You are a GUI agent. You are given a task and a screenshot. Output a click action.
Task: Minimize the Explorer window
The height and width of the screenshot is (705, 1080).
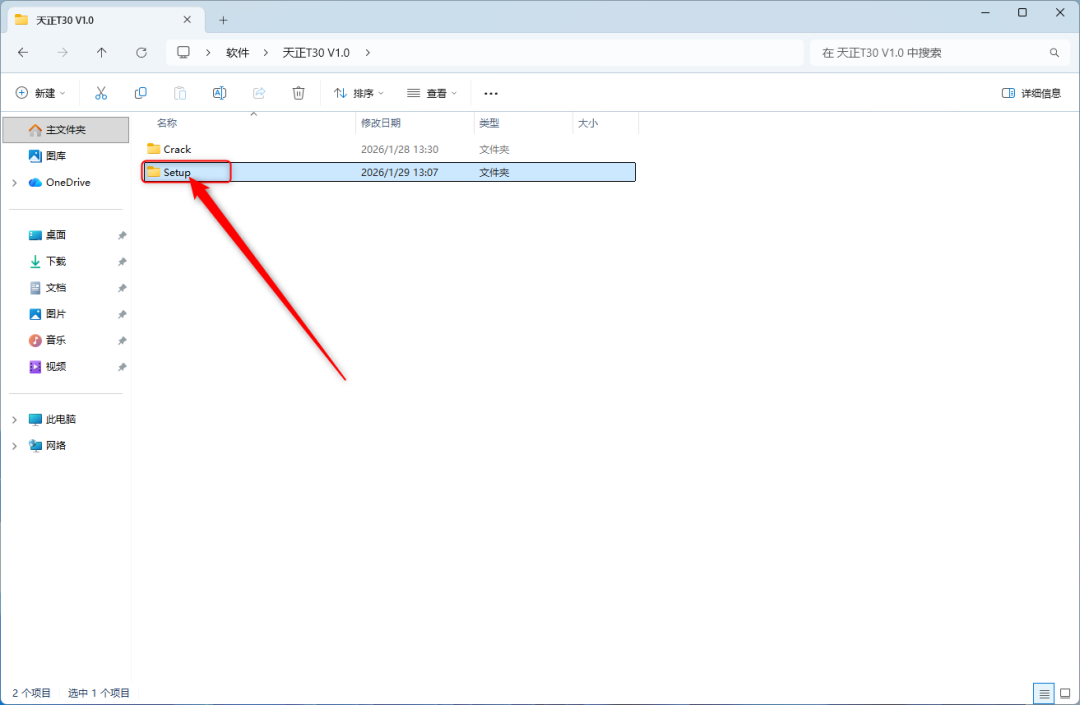986,12
